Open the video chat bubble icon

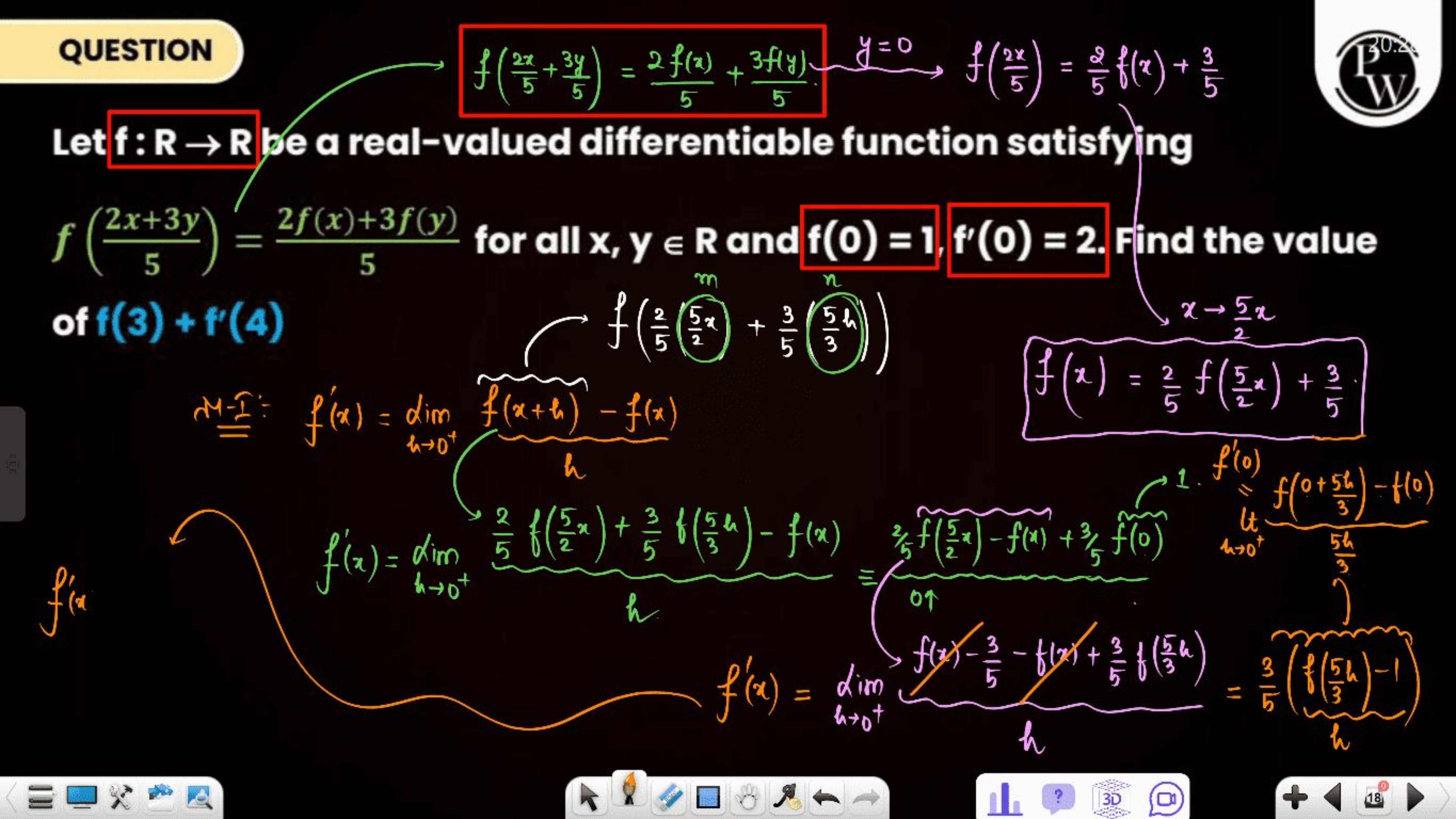[1166, 799]
